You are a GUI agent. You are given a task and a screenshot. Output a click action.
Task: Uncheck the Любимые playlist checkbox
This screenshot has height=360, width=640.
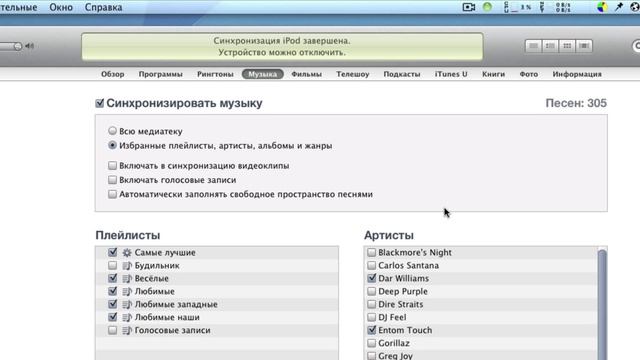113,291
